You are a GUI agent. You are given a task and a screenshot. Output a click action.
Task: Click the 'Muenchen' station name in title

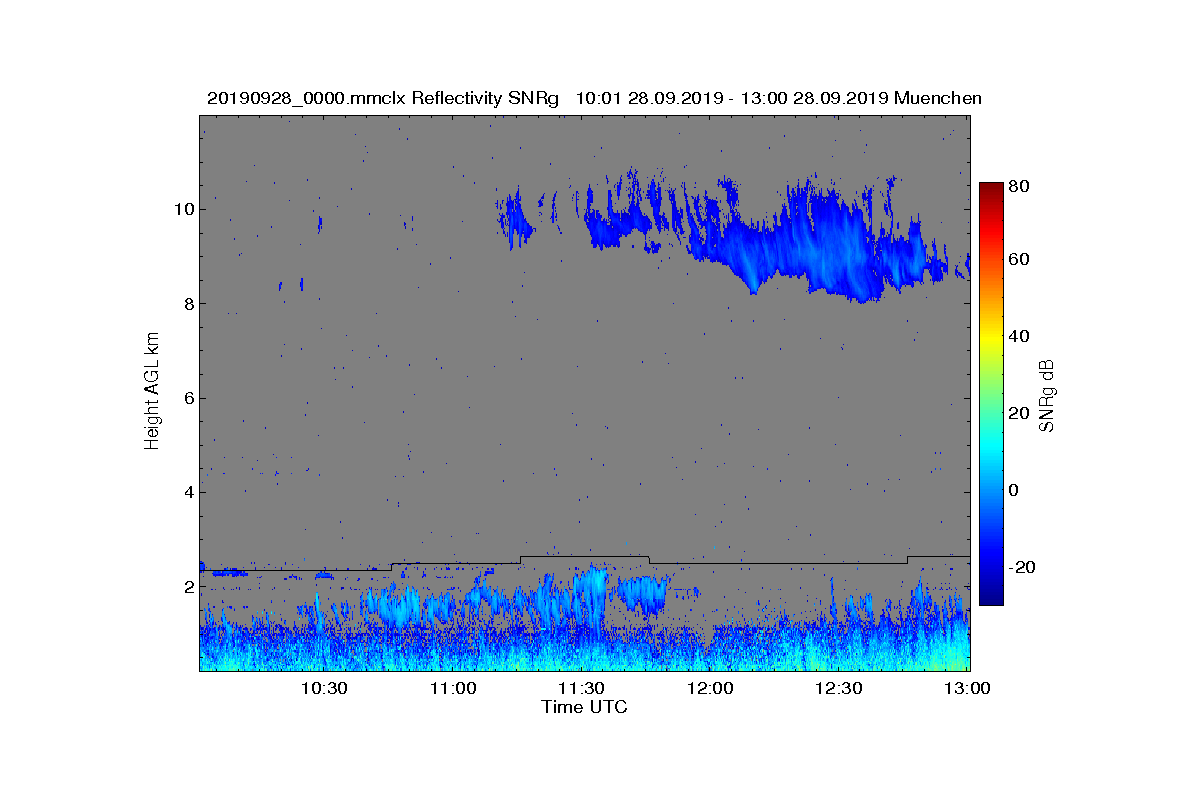tap(938, 98)
